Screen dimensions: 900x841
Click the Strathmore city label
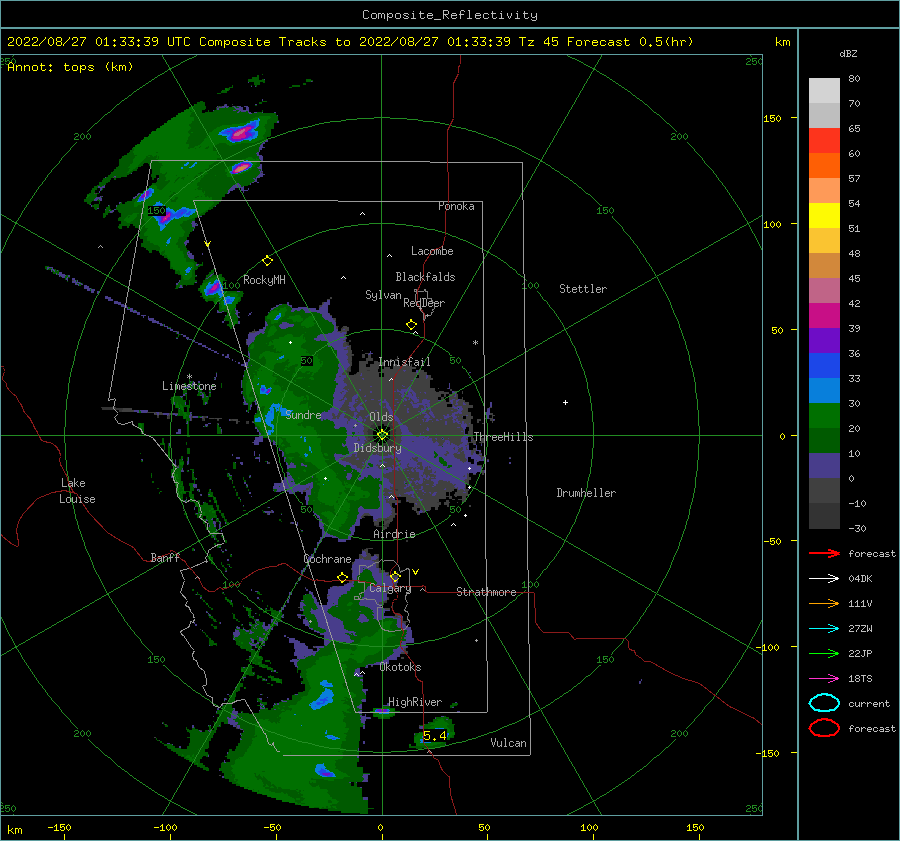tap(486, 592)
